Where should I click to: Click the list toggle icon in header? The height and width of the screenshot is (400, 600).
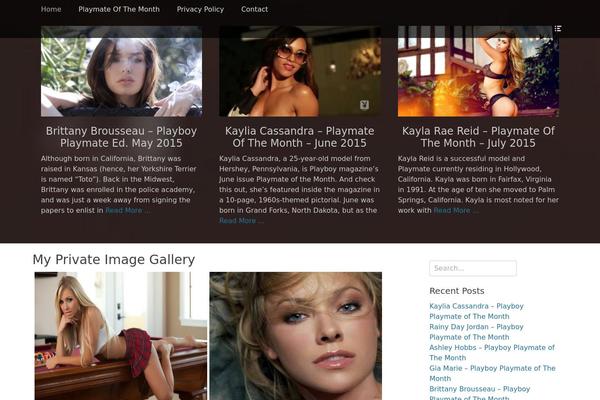[558, 29]
